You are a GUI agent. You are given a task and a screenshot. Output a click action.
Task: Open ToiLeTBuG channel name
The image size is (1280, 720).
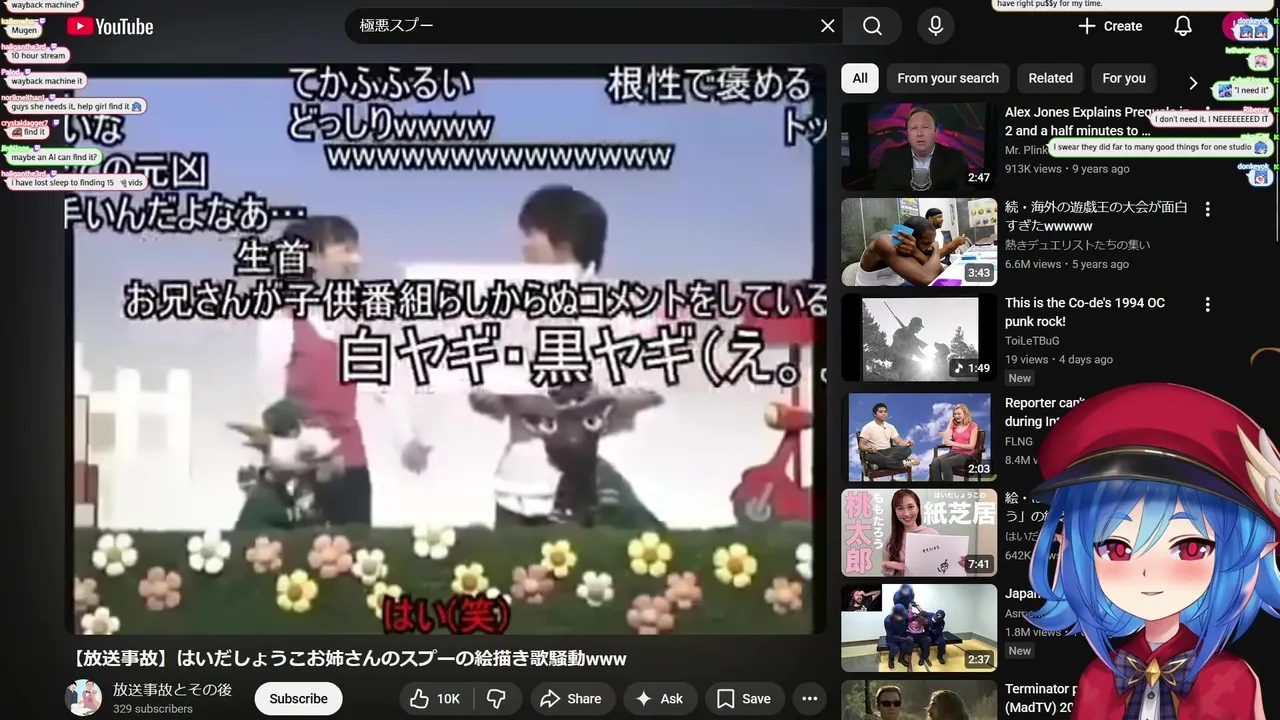(x=1032, y=341)
